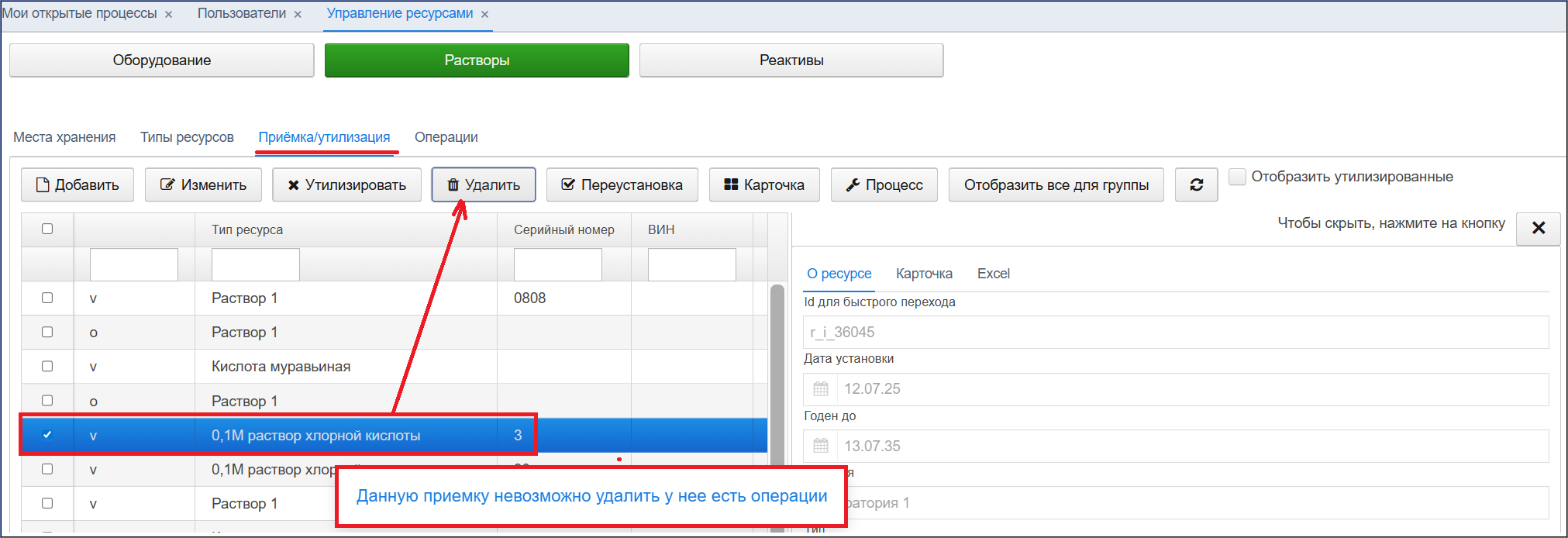Open calendar icon for Годен до
Viewport: 1568px width, 538px height.
pos(821,447)
